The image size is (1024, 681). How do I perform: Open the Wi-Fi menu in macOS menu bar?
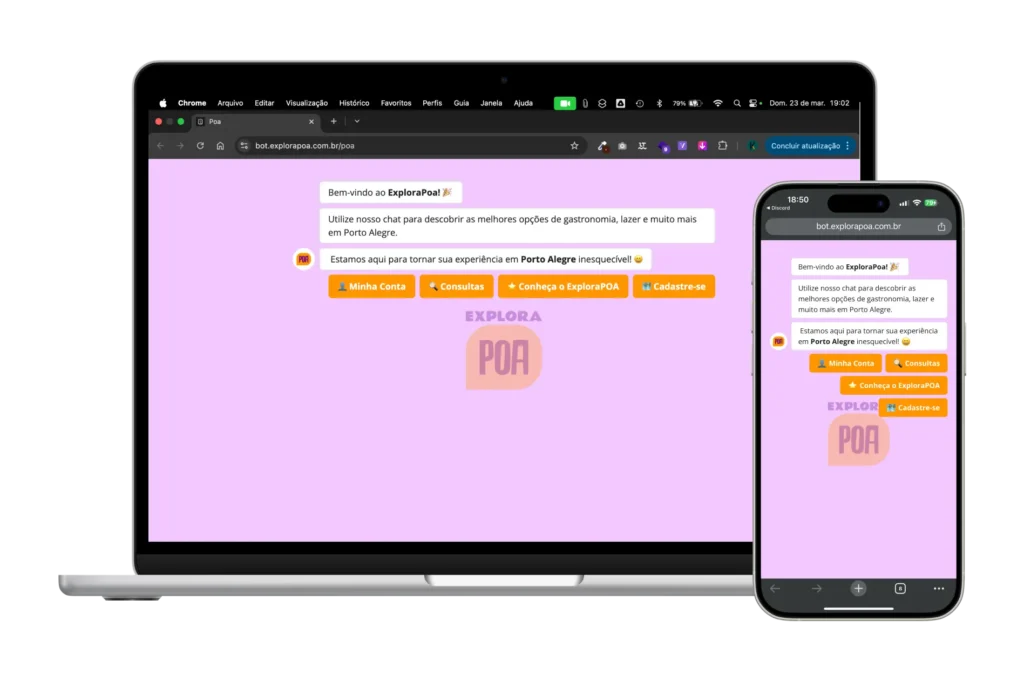(x=718, y=103)
